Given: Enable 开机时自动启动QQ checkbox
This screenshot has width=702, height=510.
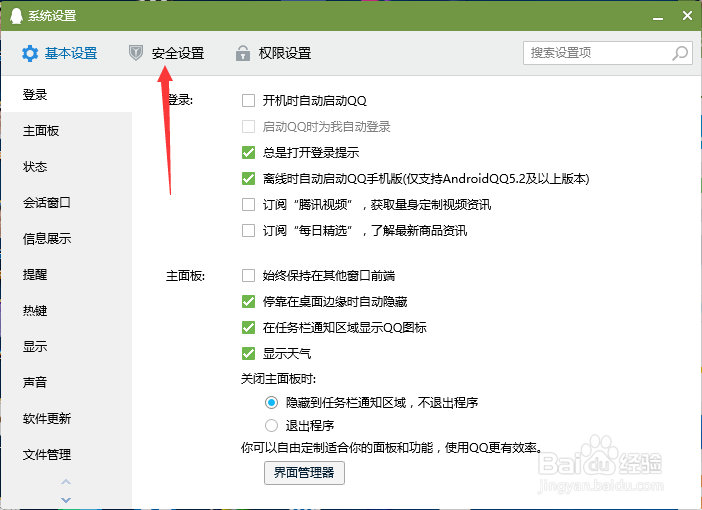Looking at the screenshot, I should [x=248, y=100].
